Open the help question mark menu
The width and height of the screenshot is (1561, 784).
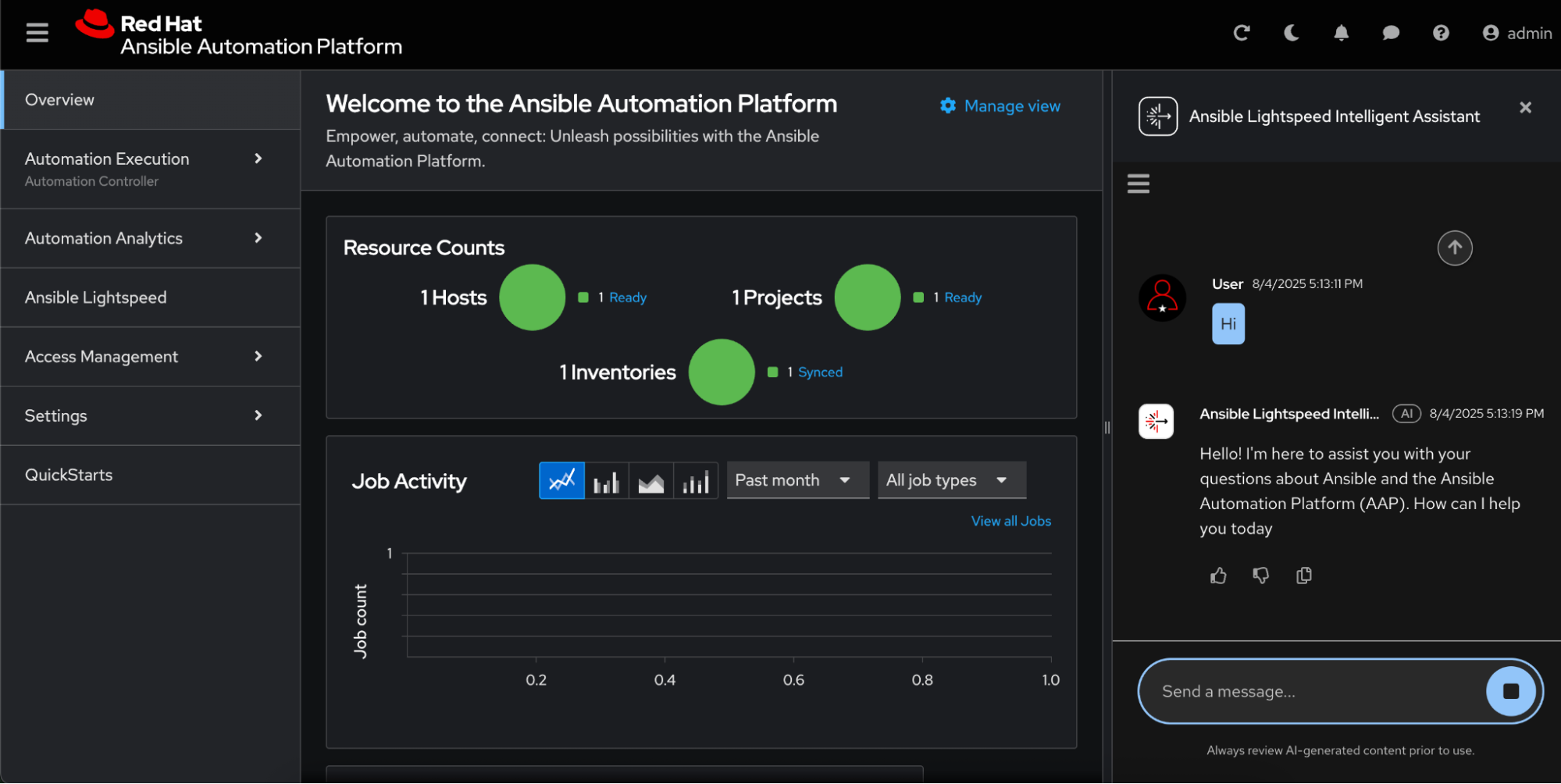1441,33
